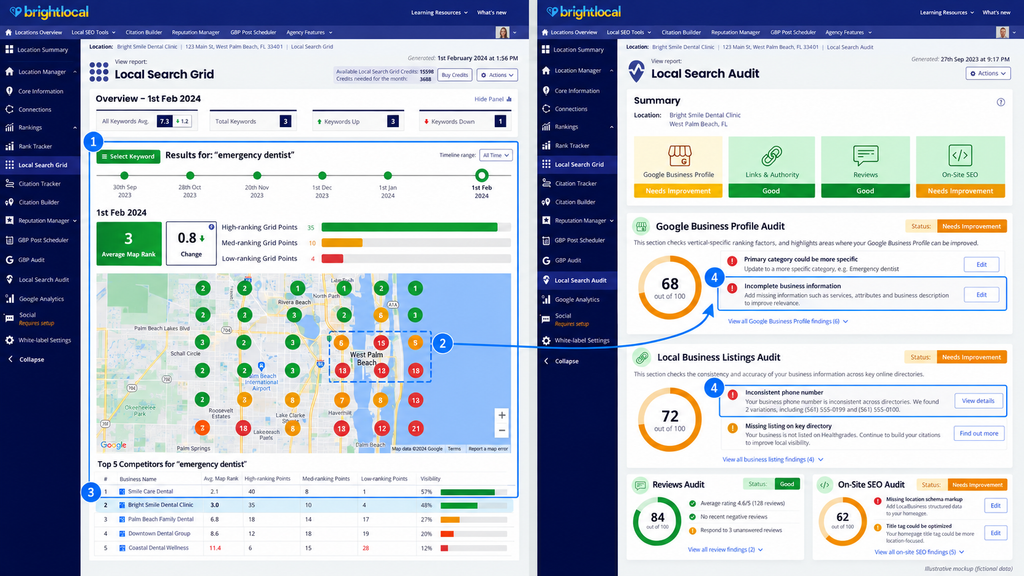Click Rank Tracker chart icon in left window
1024x576 pixels.
[x=9, y=146]
